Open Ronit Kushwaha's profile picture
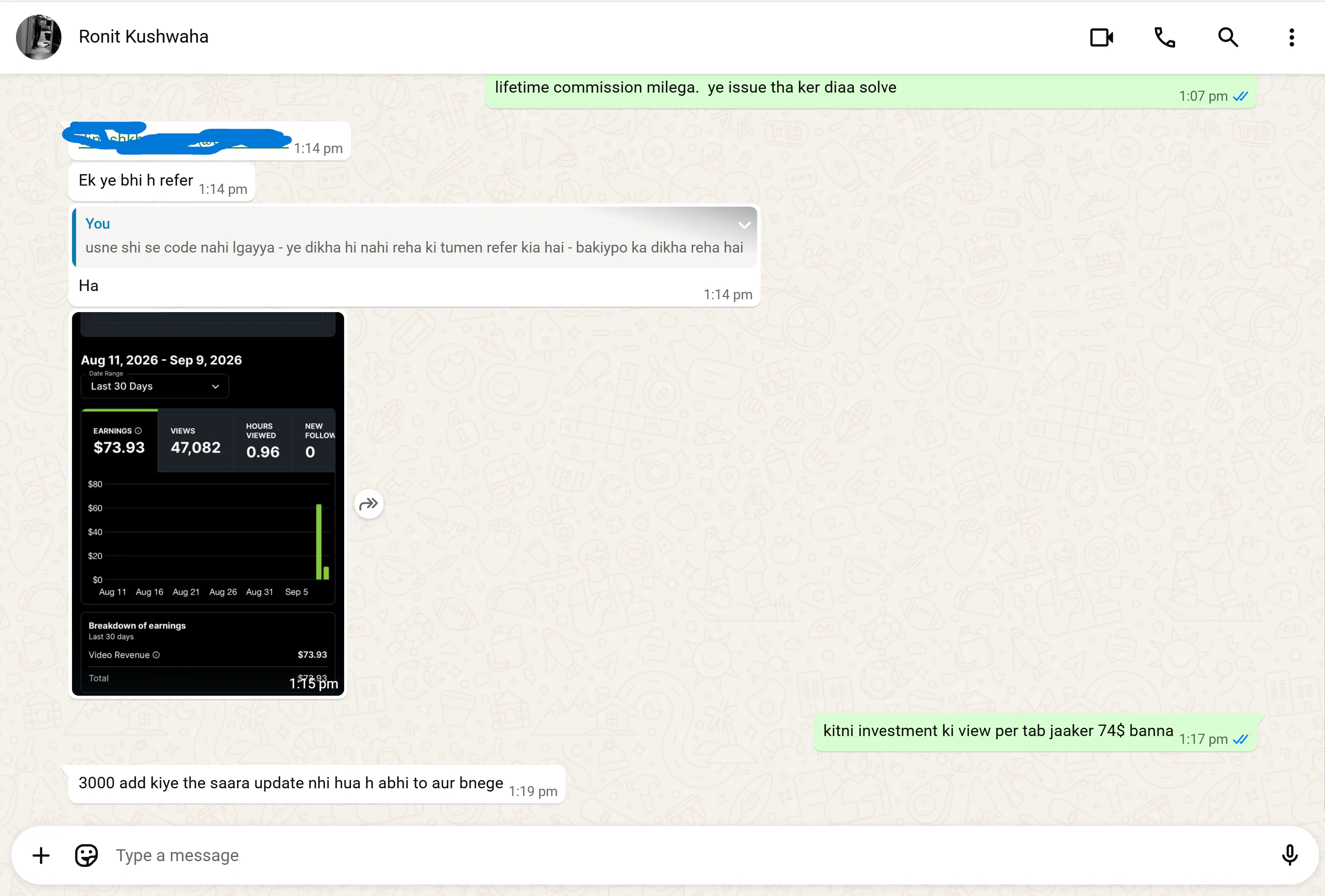1325x896 pixels. point(39,37)
